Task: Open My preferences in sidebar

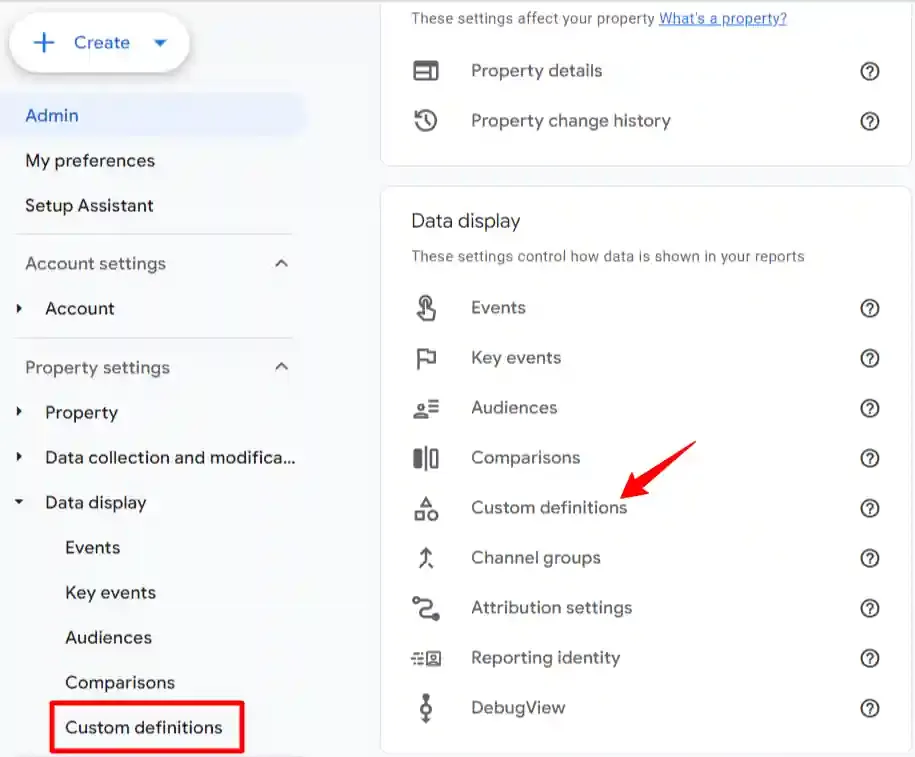Action: tap(90, 161)
